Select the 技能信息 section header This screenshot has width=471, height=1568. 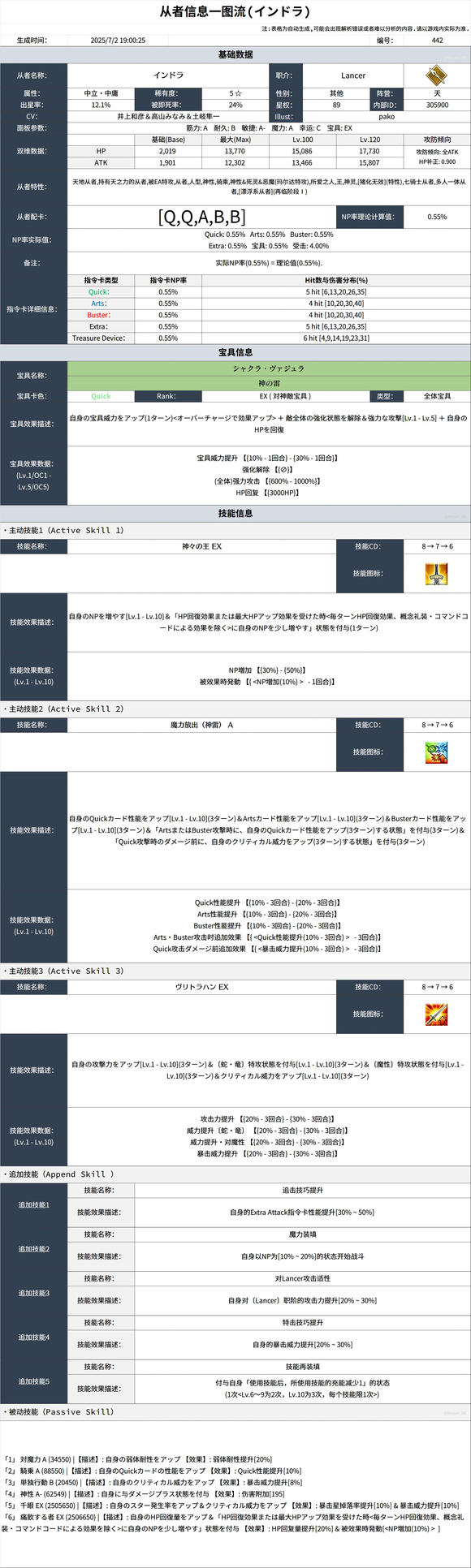tap(235, 513)
